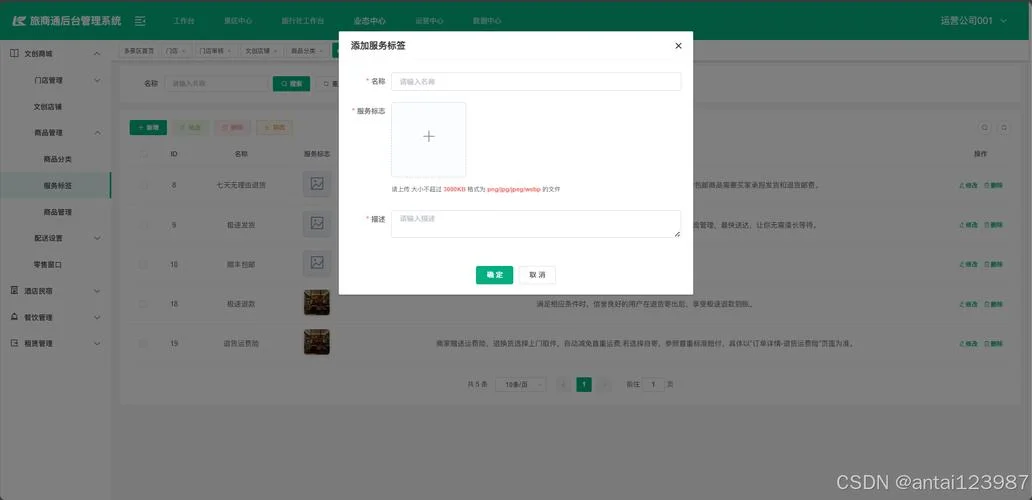Viewport: 1032px width, 500px height.
Task: Click the round search toggle icon above table
Action: [985, 128]
